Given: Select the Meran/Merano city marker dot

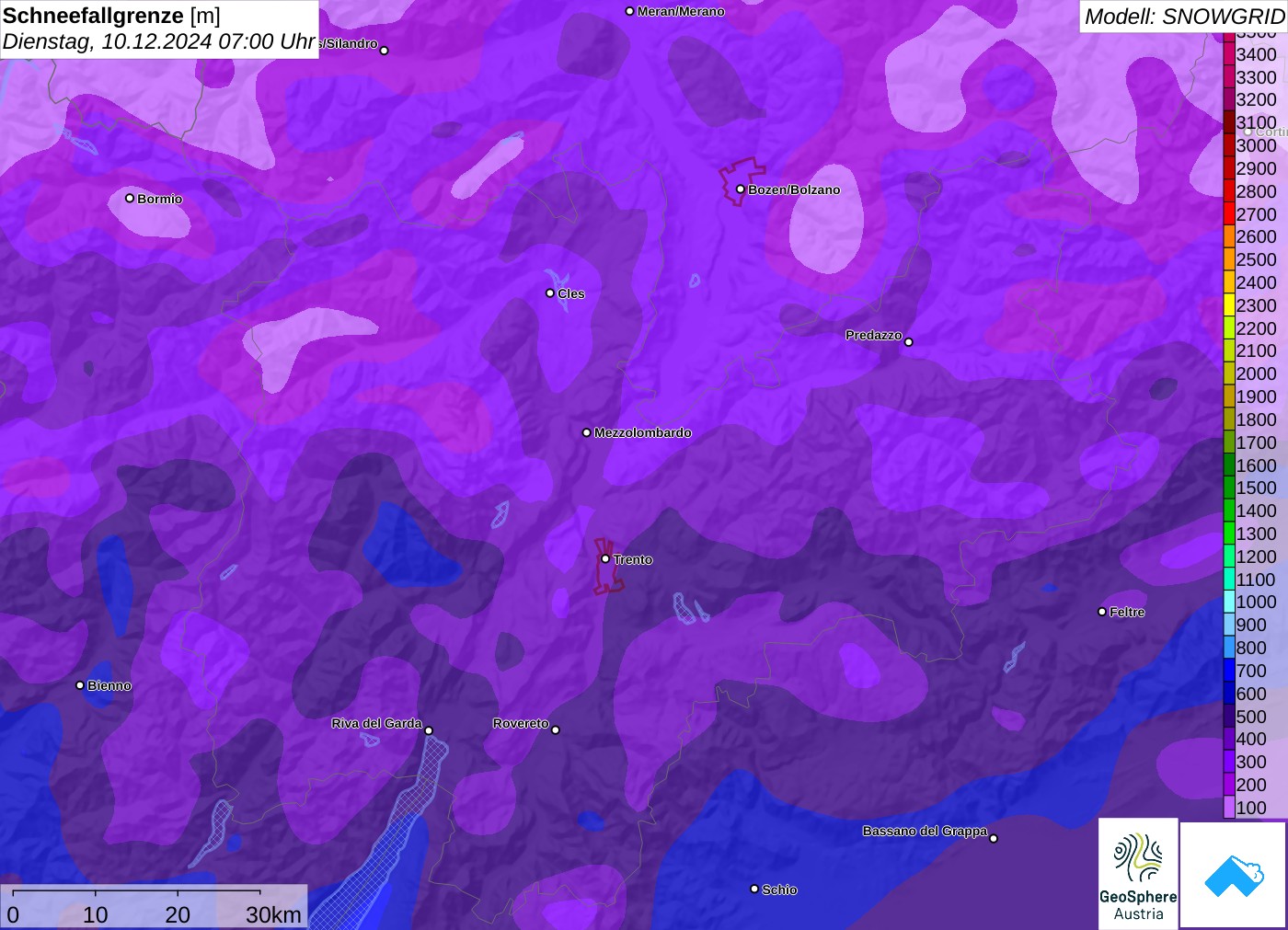Looking at the screenshot, I should 629,11.
